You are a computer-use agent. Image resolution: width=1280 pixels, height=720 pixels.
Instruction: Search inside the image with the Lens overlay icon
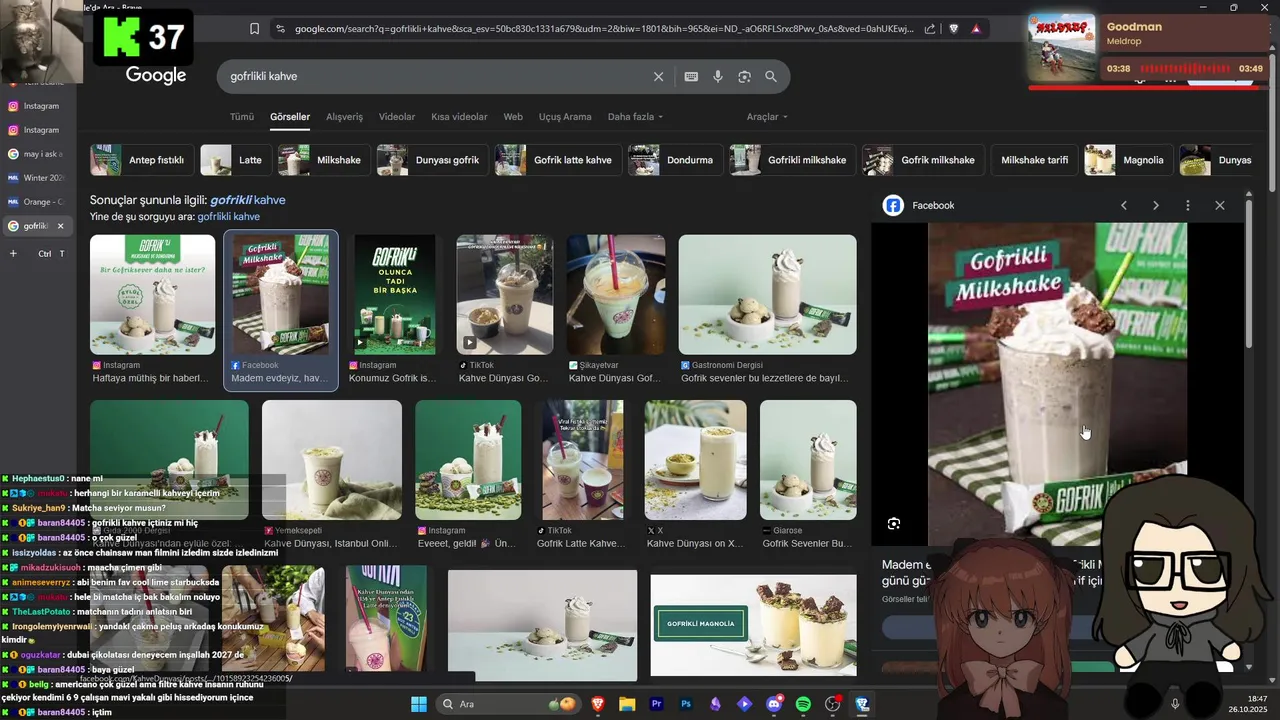[894, 524]
